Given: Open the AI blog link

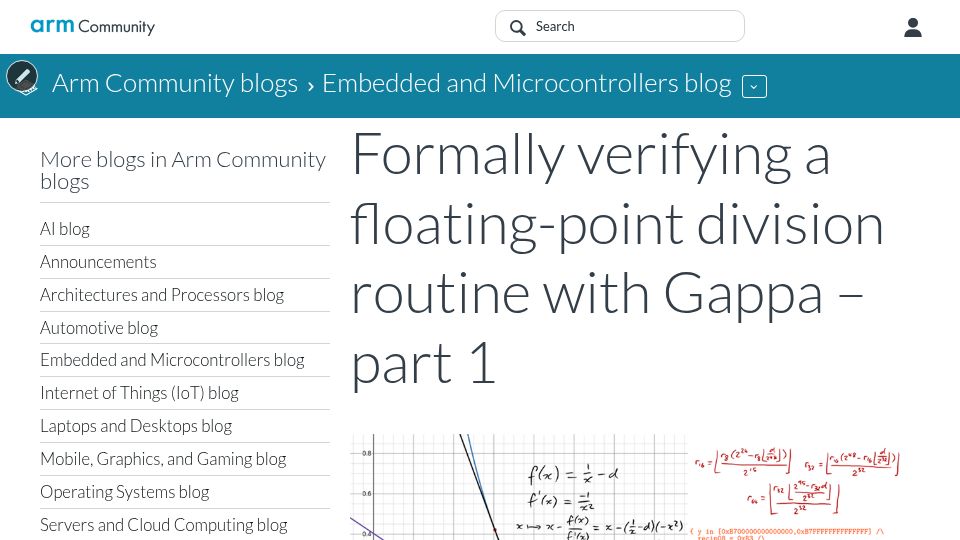Looking at the screenshot, I should (x=65, y=229).
